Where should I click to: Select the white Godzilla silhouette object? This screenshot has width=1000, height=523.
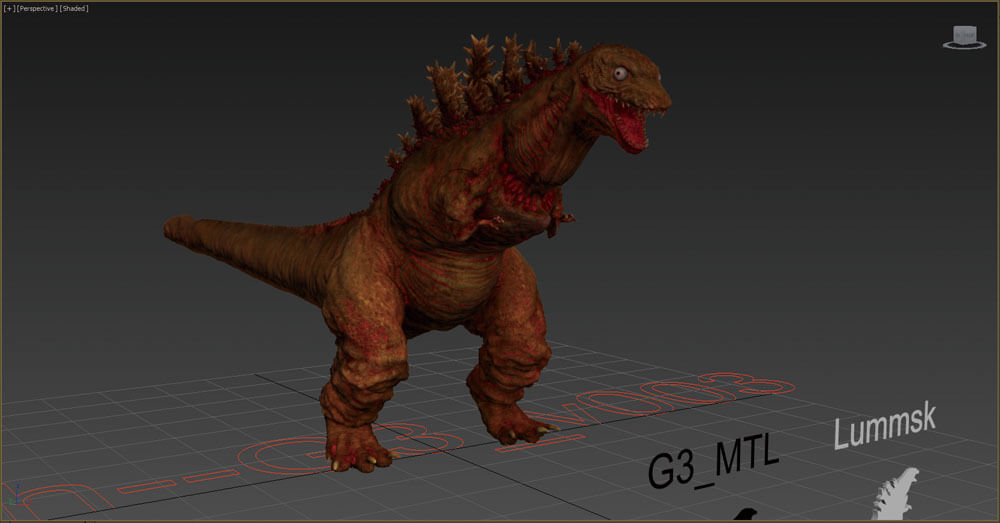tap(895, 494)
